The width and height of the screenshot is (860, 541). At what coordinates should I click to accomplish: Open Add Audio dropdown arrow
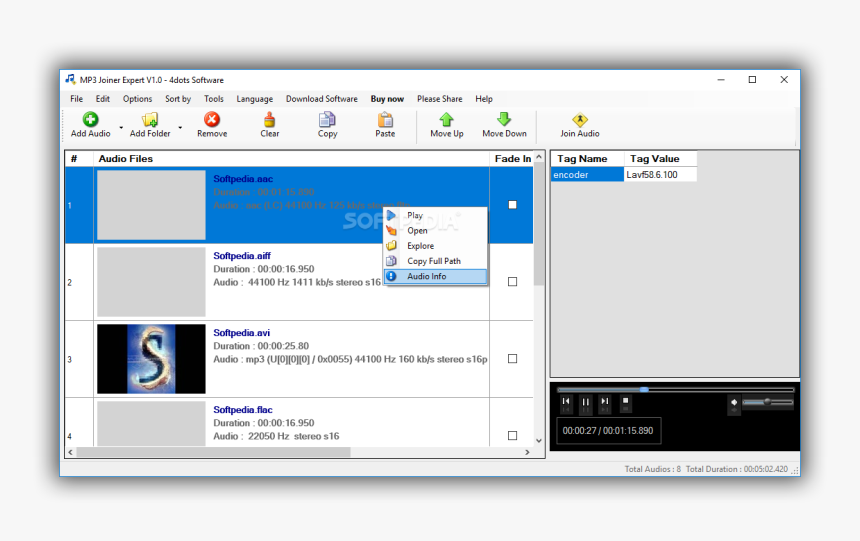pyautogui.click(x=121, y=127)
